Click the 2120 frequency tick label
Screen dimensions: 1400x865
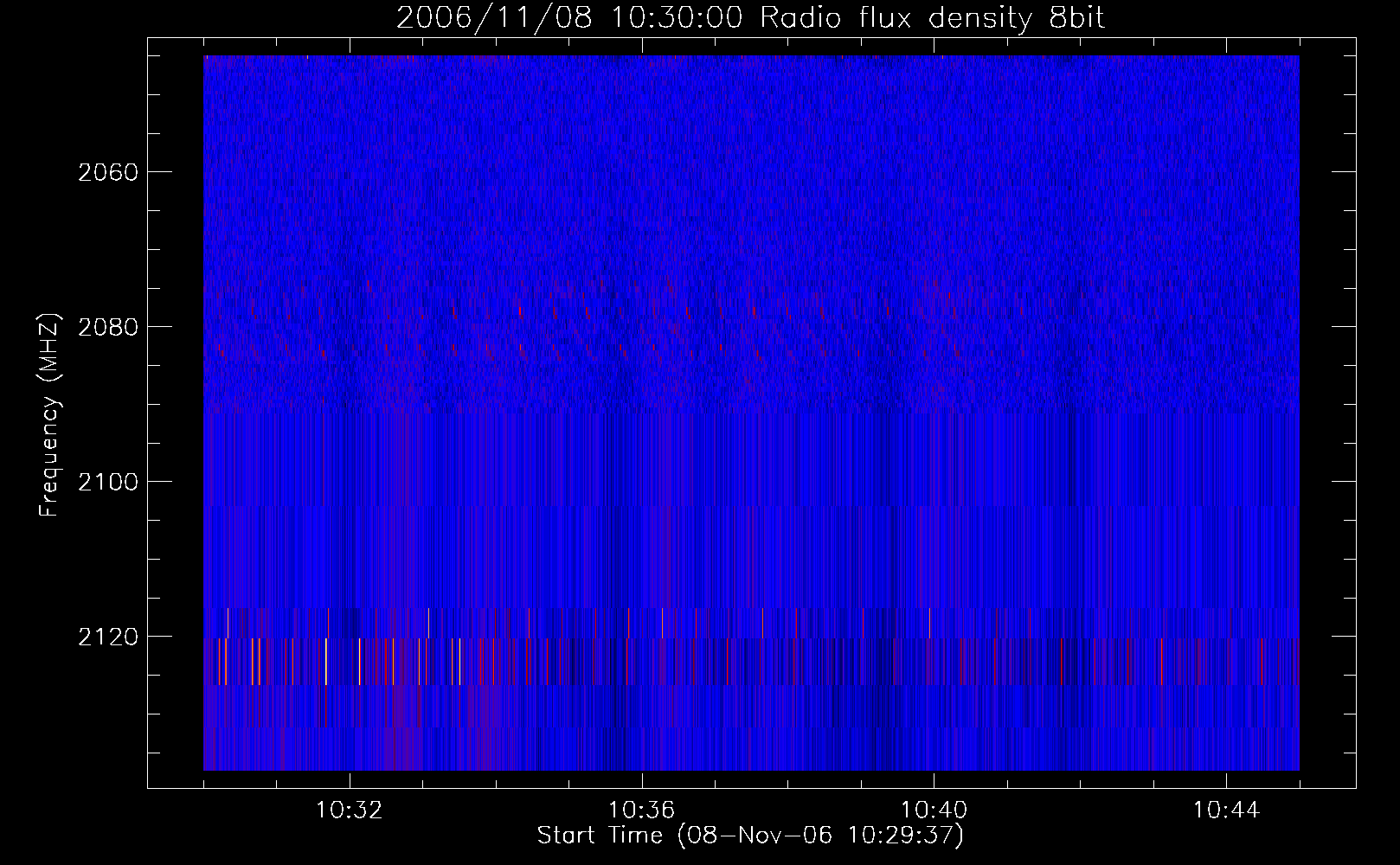coord(108,637)
